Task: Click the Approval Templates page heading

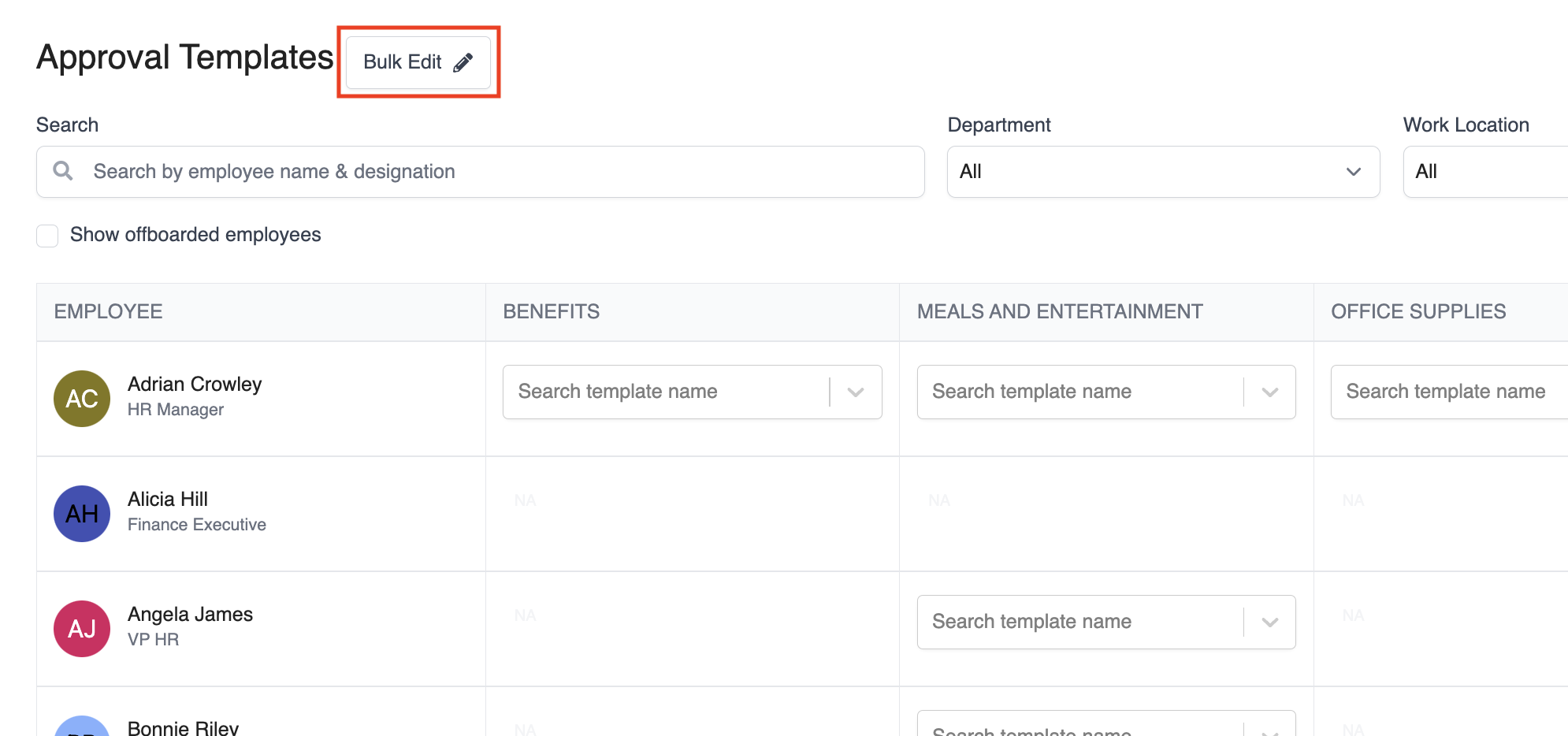Action: [185, 58]
